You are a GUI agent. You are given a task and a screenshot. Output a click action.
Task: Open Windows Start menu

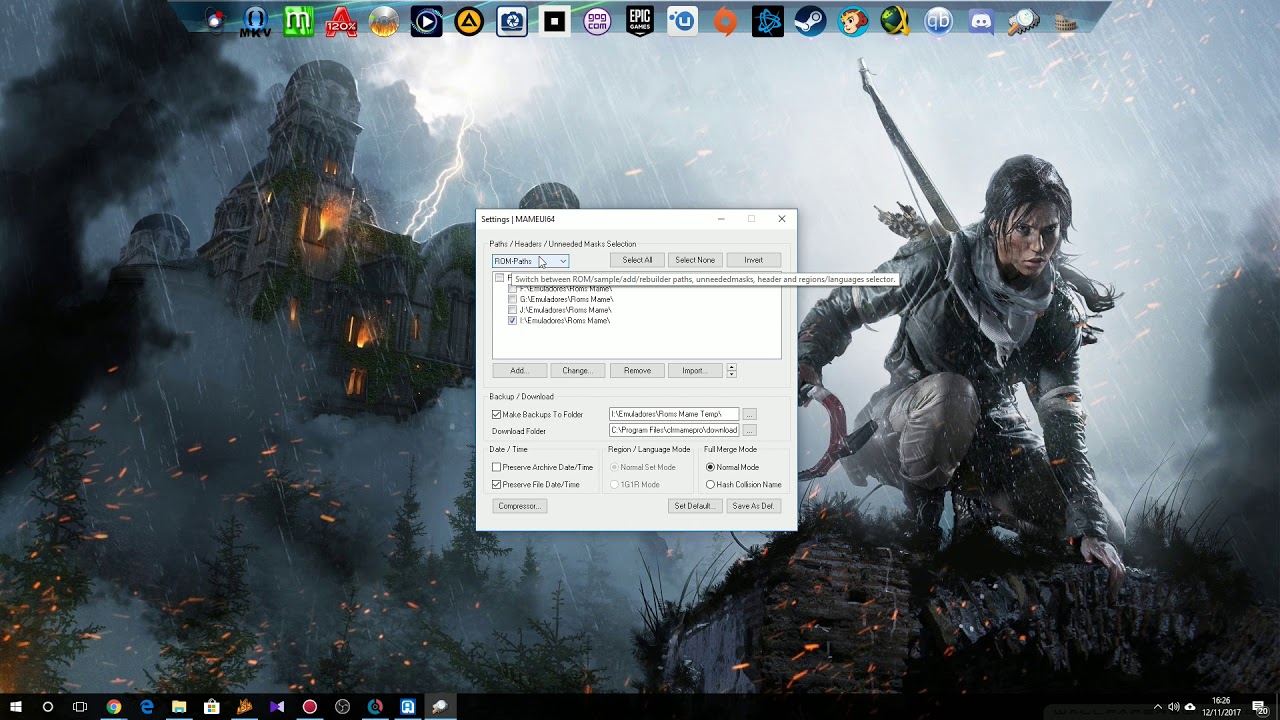(16, 707)
